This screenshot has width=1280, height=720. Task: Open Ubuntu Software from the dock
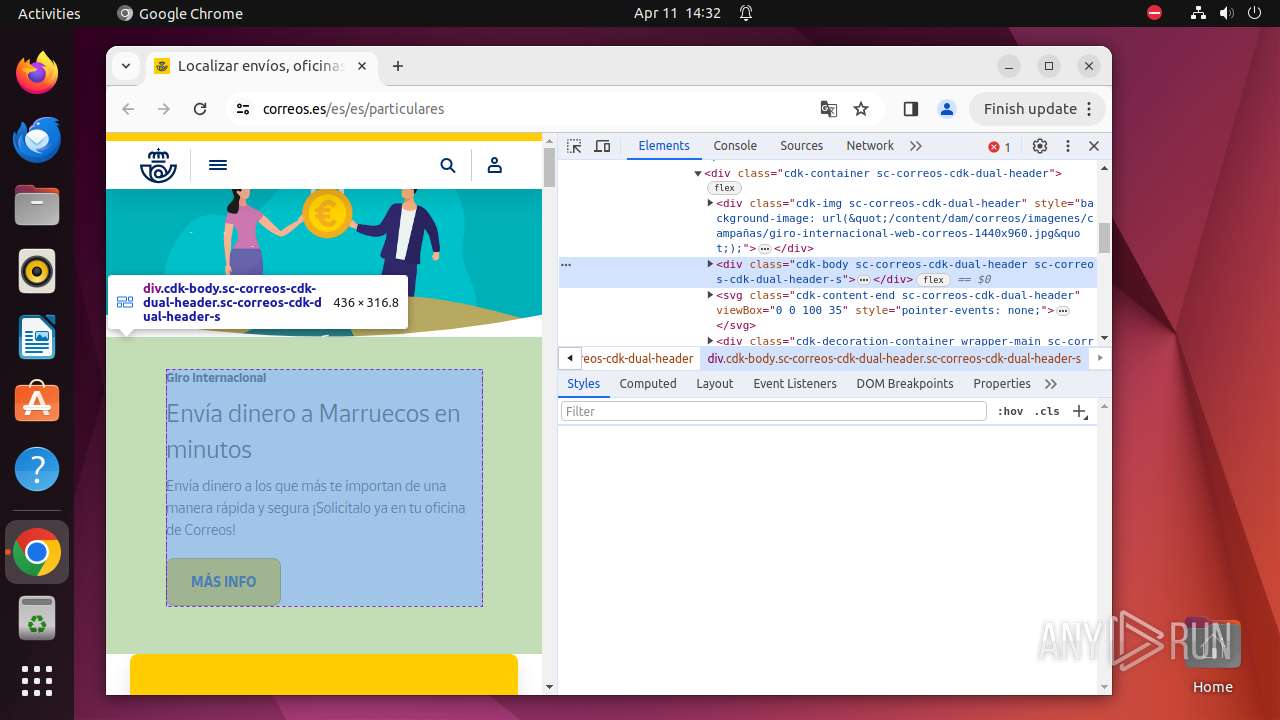point(37,404)
